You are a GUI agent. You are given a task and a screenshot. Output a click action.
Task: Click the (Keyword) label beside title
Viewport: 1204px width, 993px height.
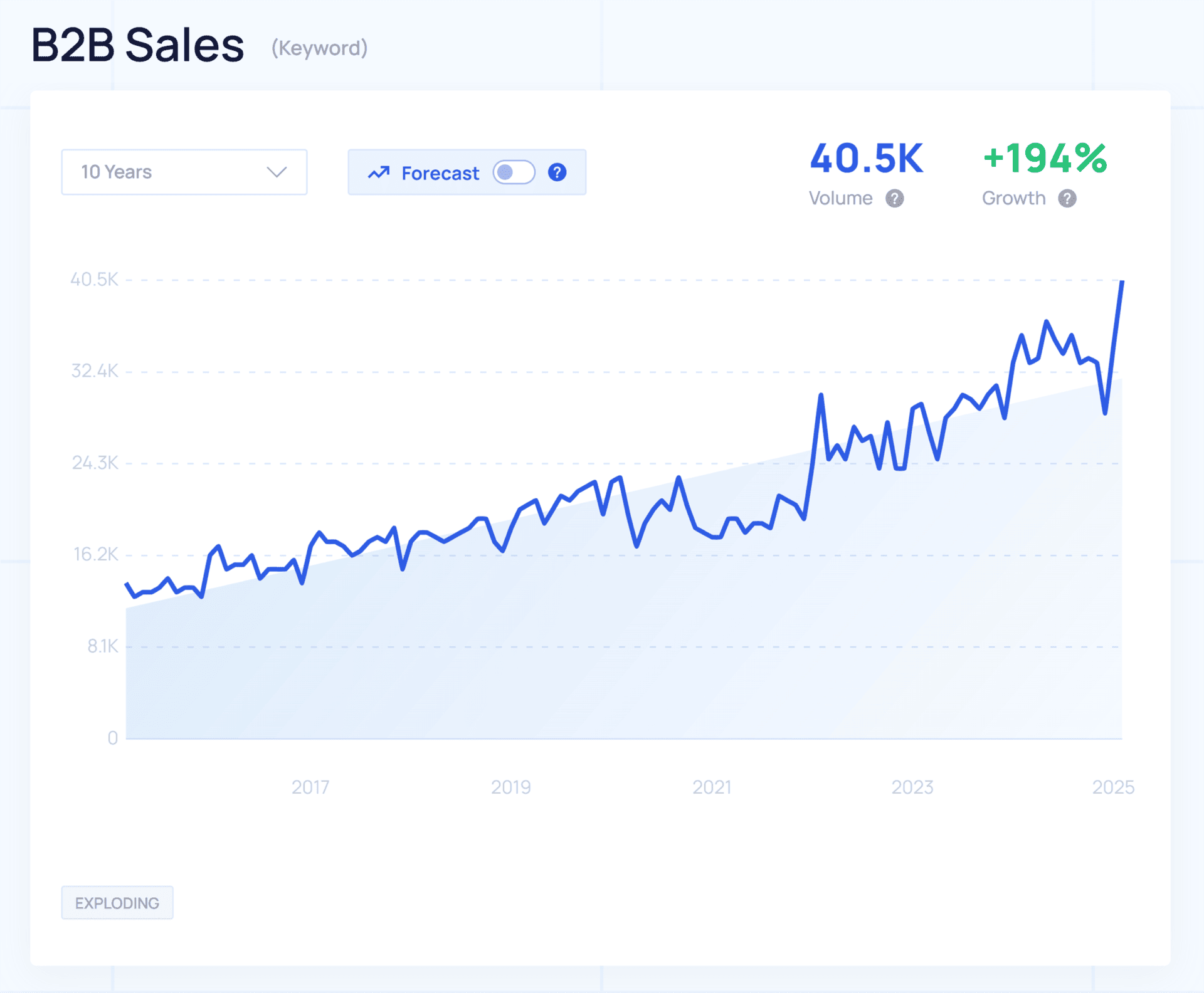pyautogui.click(x=319, y=48)
